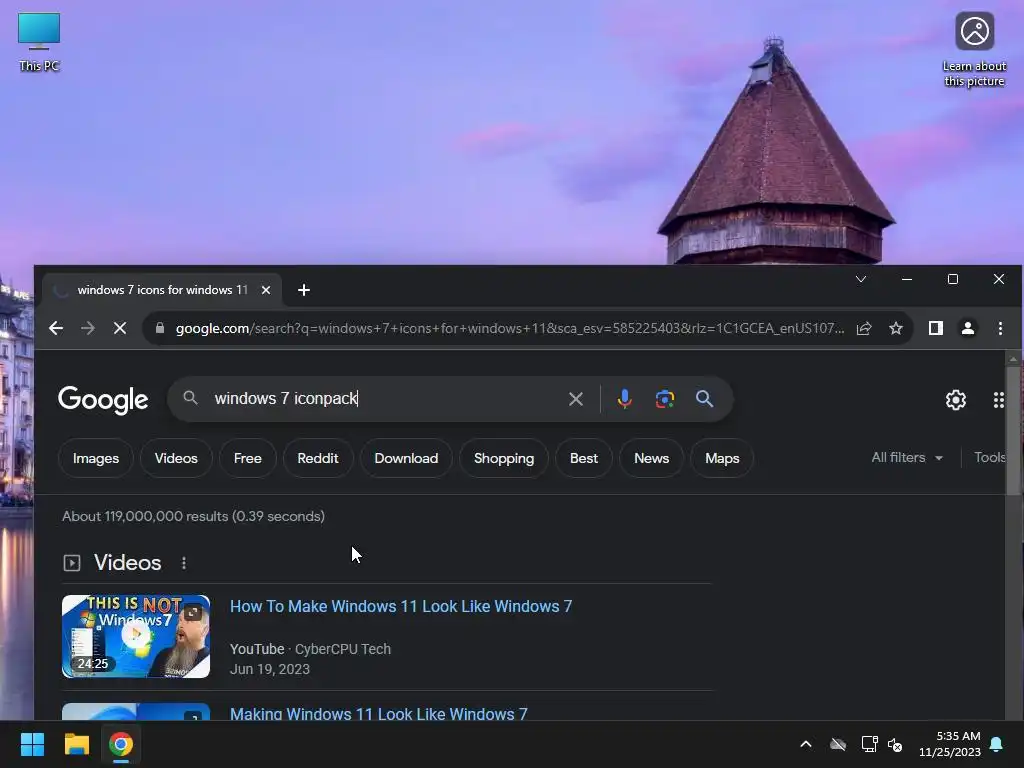This screenshot has height=768, width=1024.
Task: Start voice search with microphone
Action: click(624, 399)
